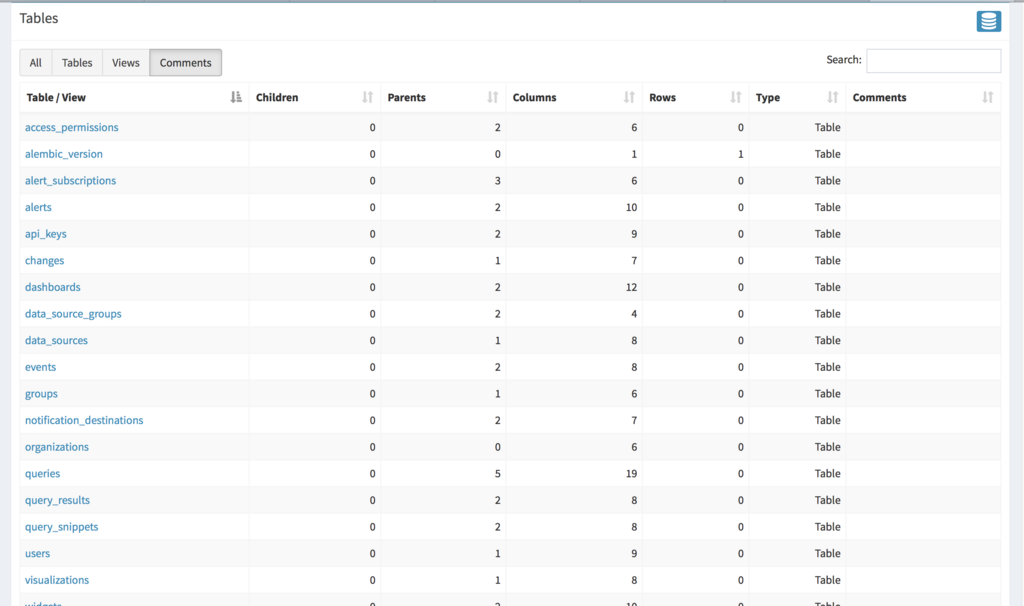Open the visualizations table link
This screenshot has height=606, width=1024.
(57, 580)
